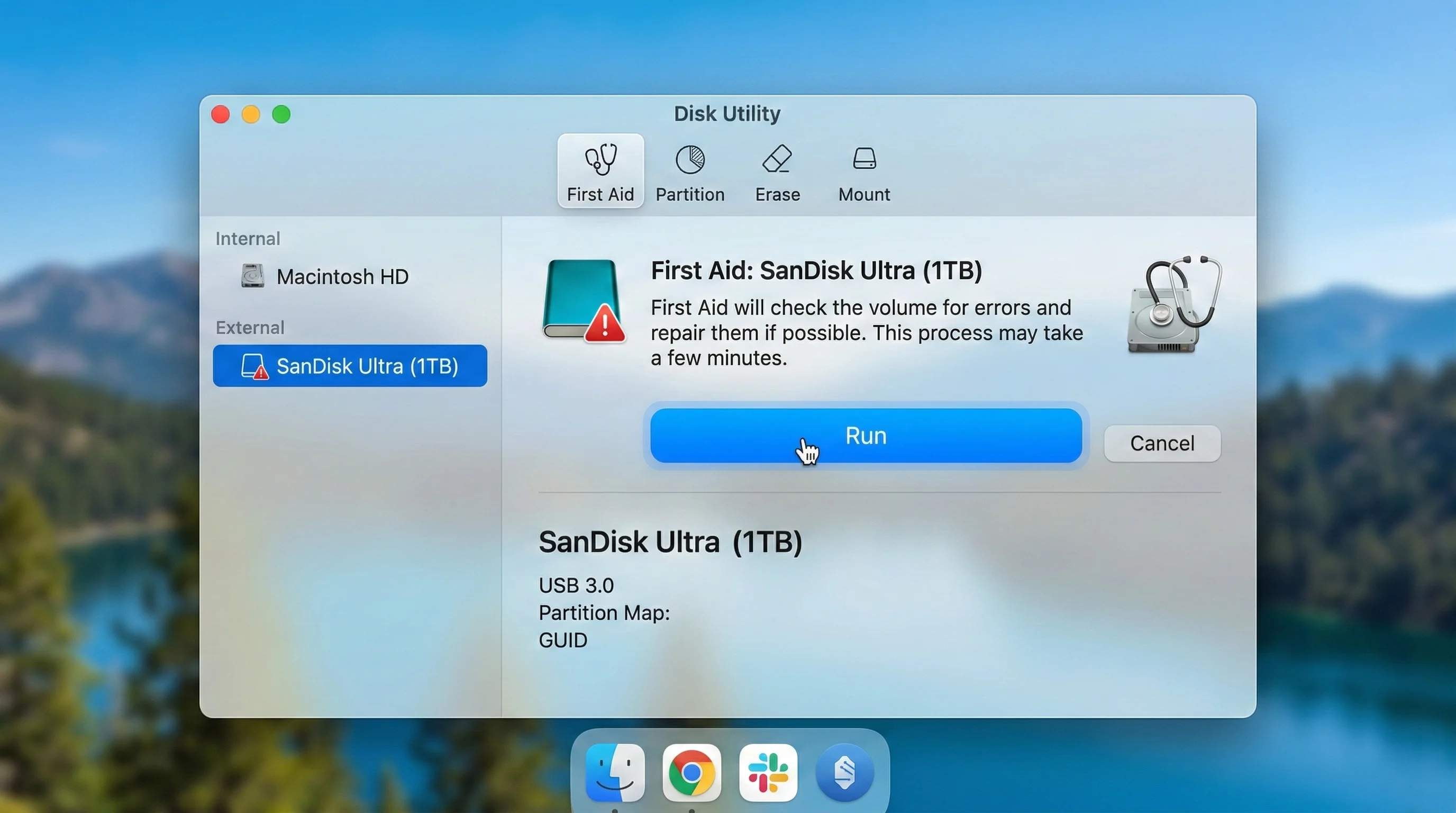Select SanDisk Ultra (1TB) in the sidebar
This screenshot has width=1456, height=813.
350,366
